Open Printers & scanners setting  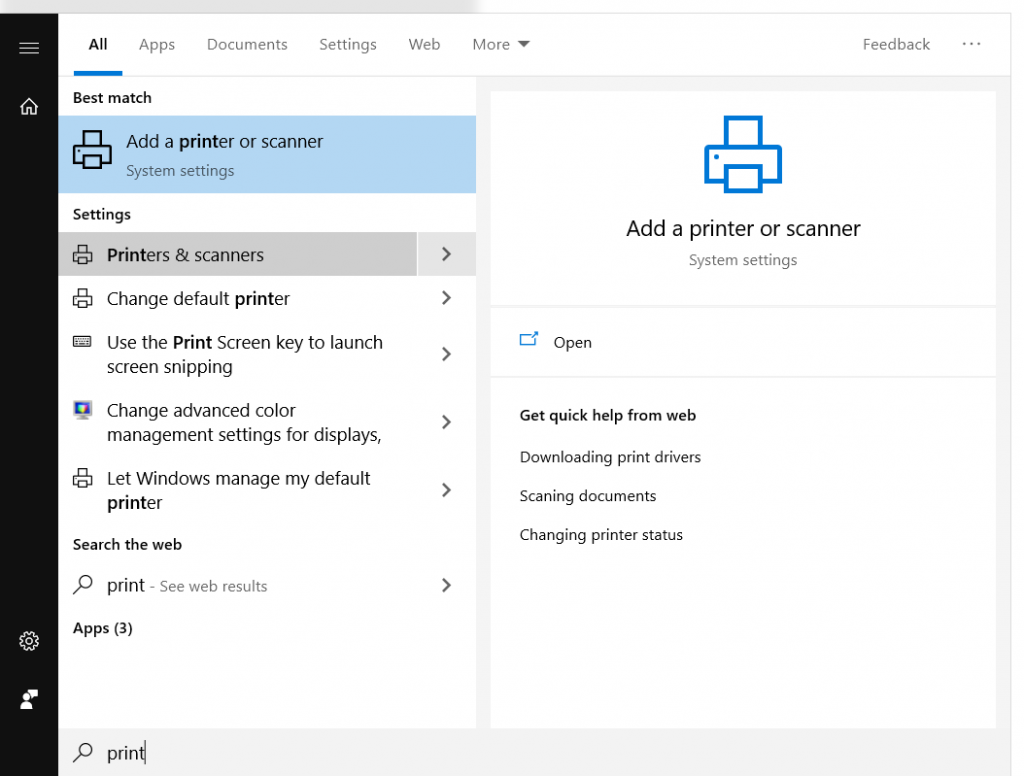[238, 254]
